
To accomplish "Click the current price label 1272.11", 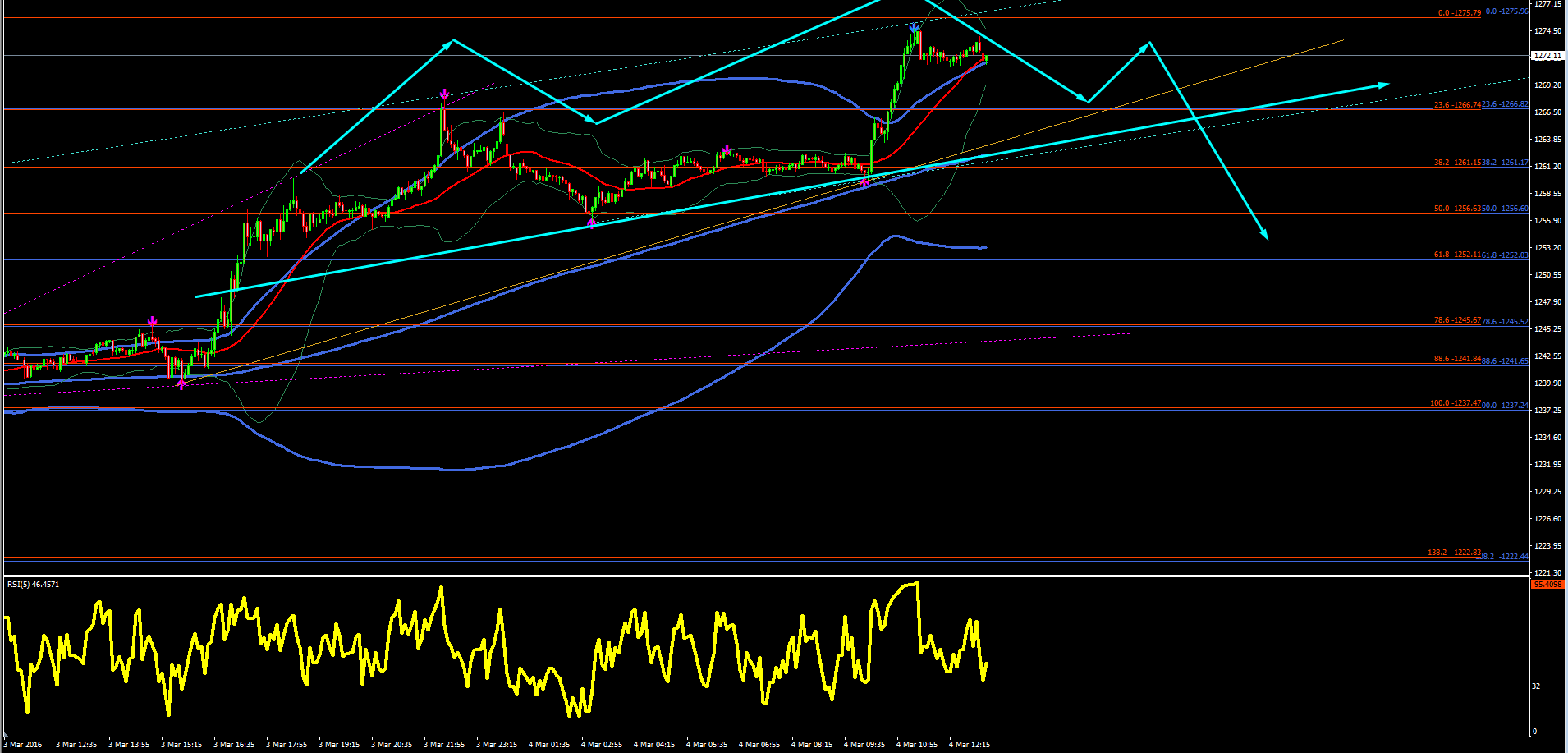I will (1547, 56).
